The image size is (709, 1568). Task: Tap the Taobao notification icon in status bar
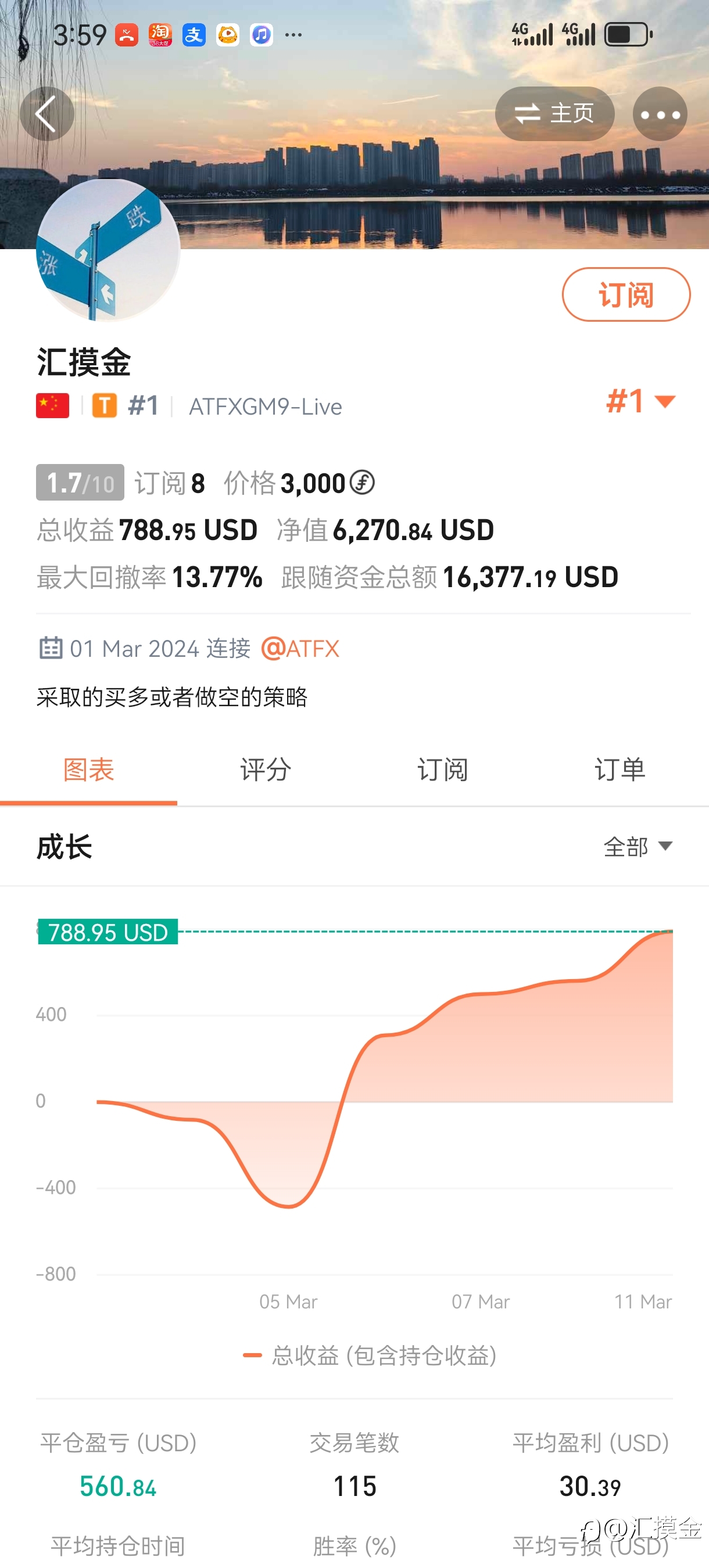[x=160, y=35]
